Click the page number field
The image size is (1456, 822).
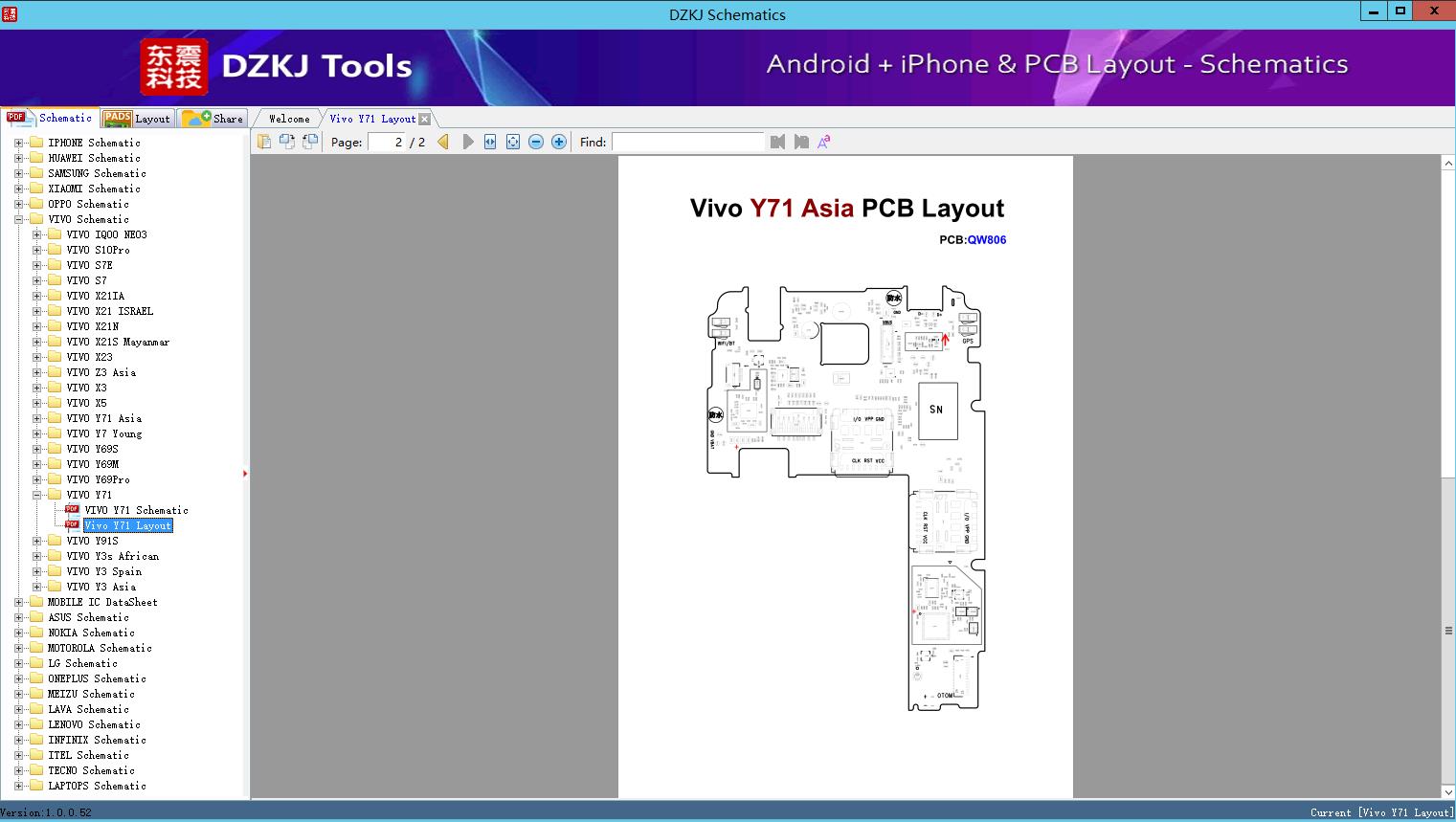coord(387,142)
